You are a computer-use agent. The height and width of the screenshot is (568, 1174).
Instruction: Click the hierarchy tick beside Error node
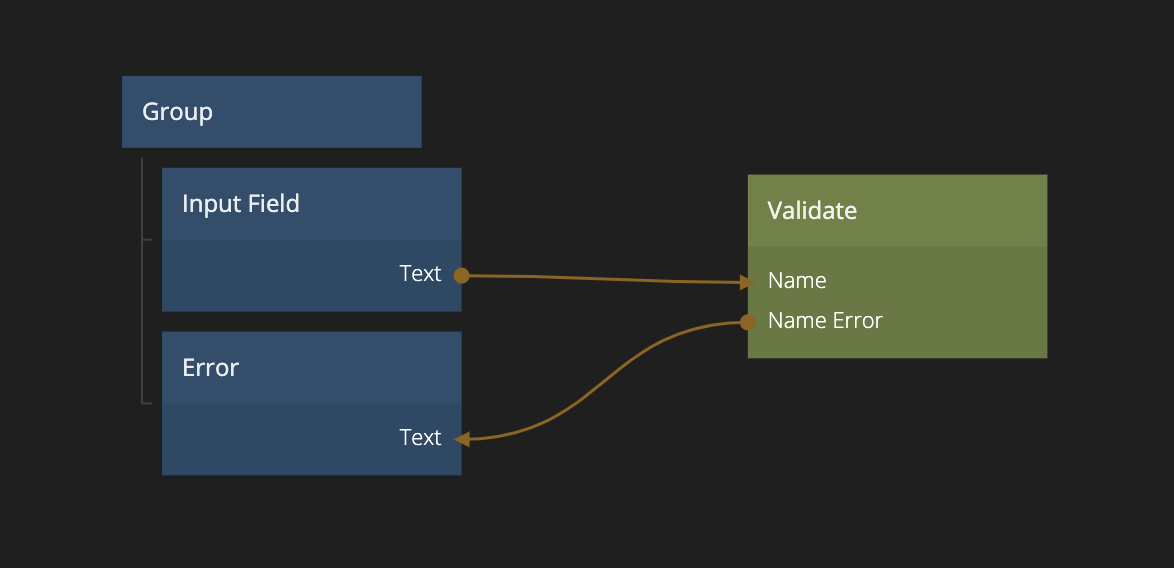coord(148,403)
